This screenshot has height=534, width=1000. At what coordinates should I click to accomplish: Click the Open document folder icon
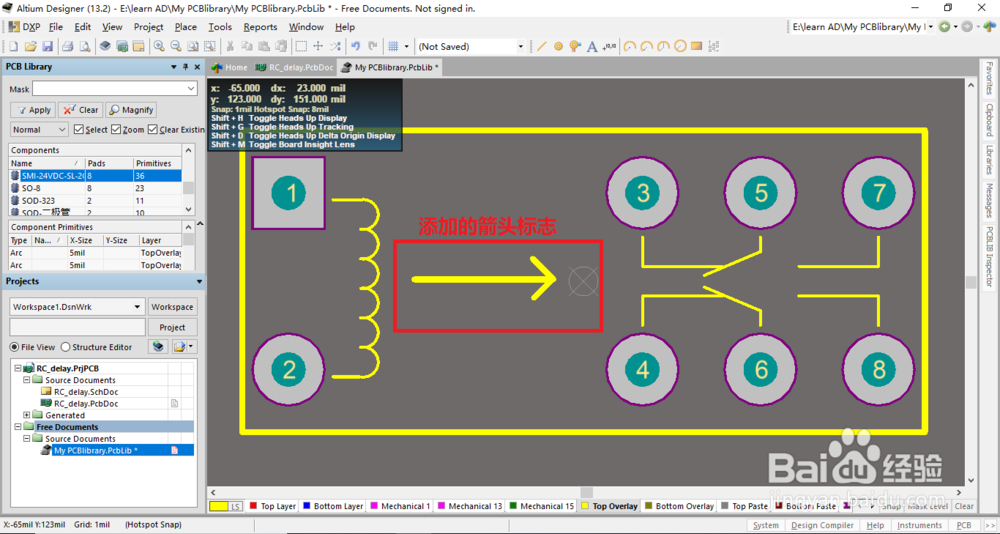pyautogui.click(x=30, y=47)
